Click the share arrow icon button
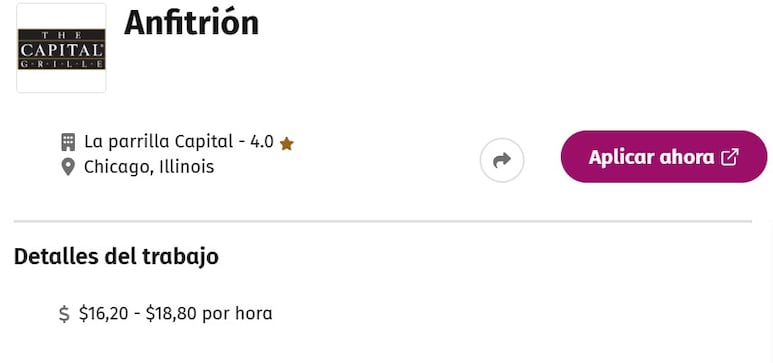 502,160
